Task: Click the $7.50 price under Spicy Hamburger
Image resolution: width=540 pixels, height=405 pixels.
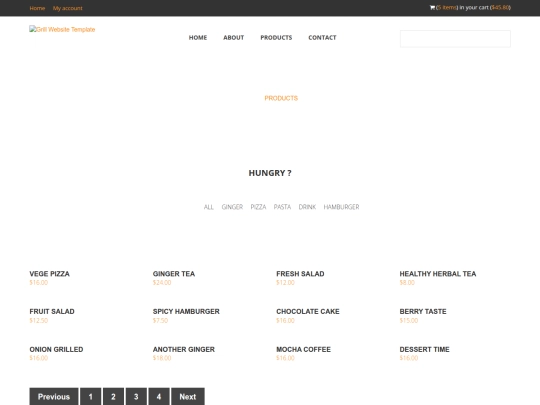Action: (160, 320)
